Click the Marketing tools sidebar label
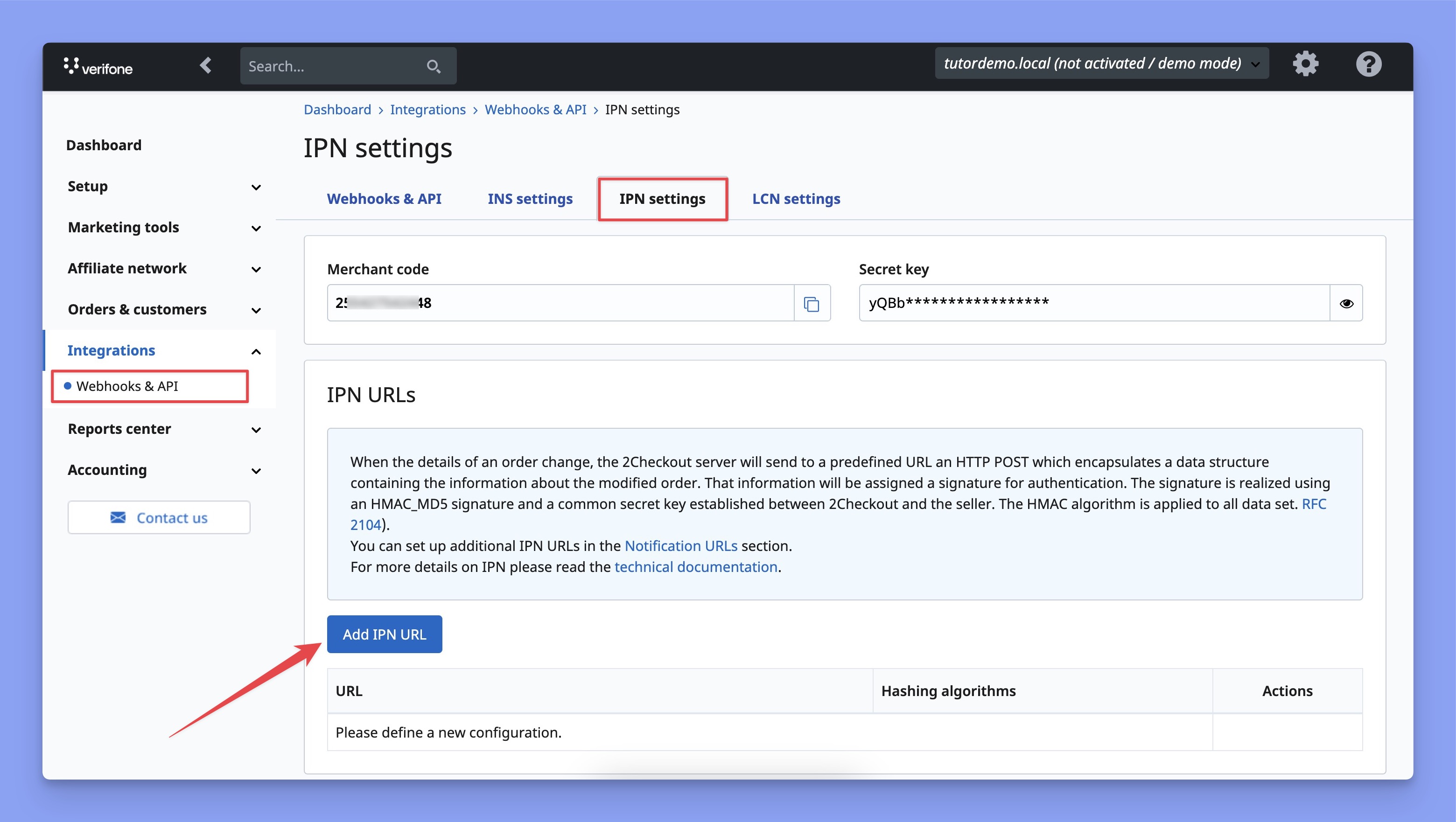The height and width of the screenshot is (822, 1456). (x=123, y=227)
